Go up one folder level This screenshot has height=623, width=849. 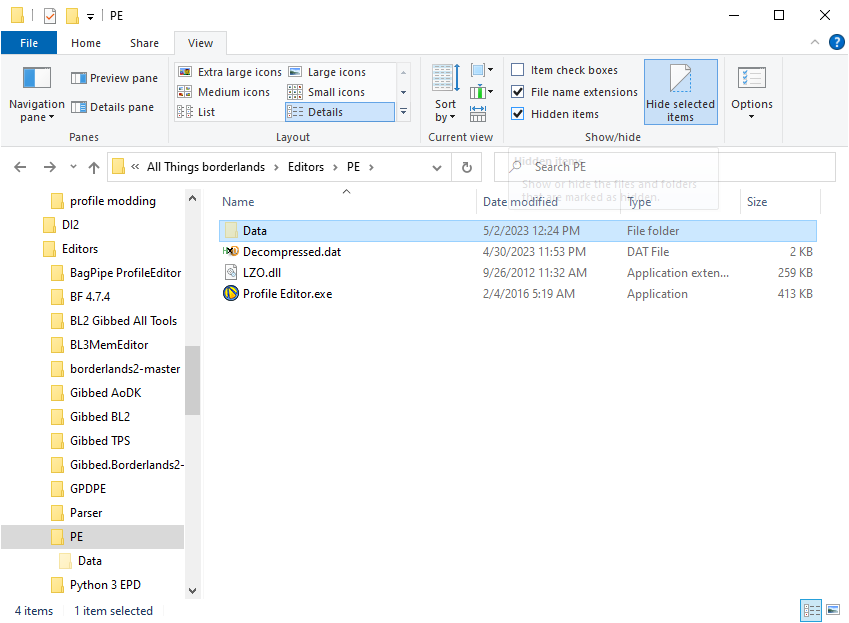(x=94, y=167)
